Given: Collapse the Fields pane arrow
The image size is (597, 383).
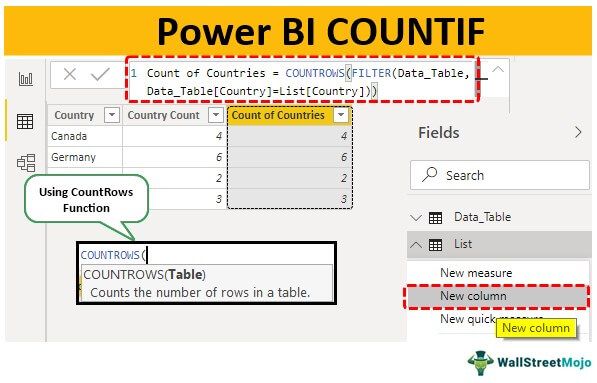Looking at the screenshot, I should point(578,132).
